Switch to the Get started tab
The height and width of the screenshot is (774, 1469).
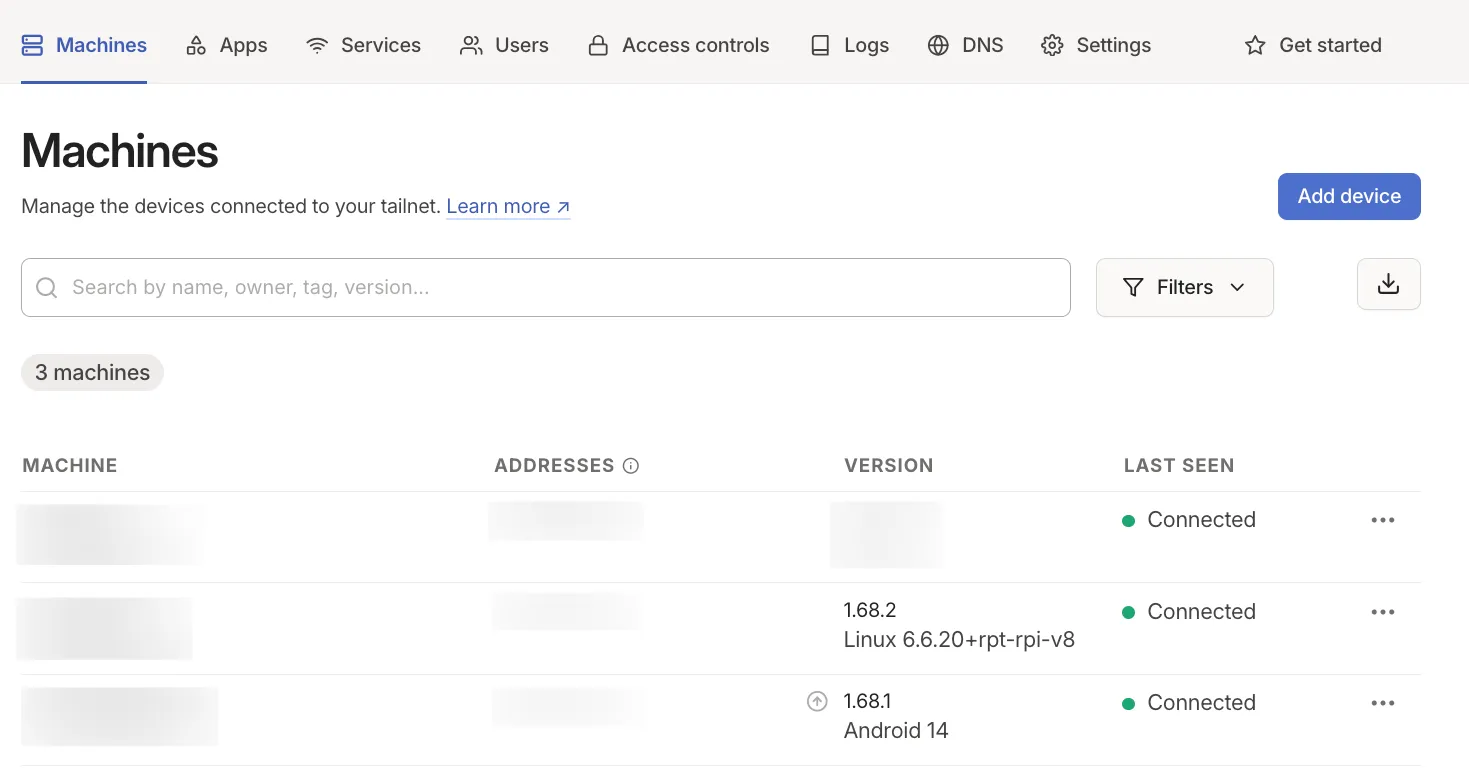pyautogui.click(x=1312, y=44)
